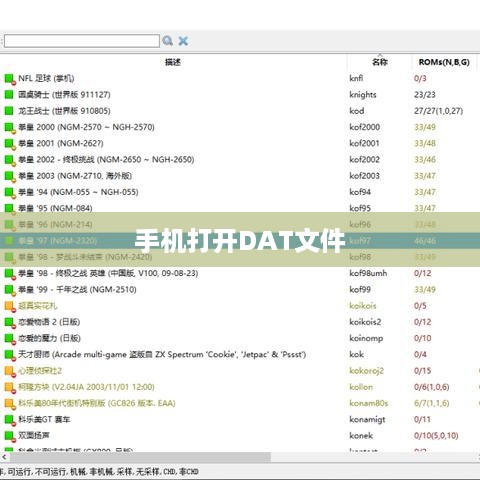Select description 拳皇 '99 - 千年之战 (NGM-2510)
480x480 pixels.
pos(77,289)
